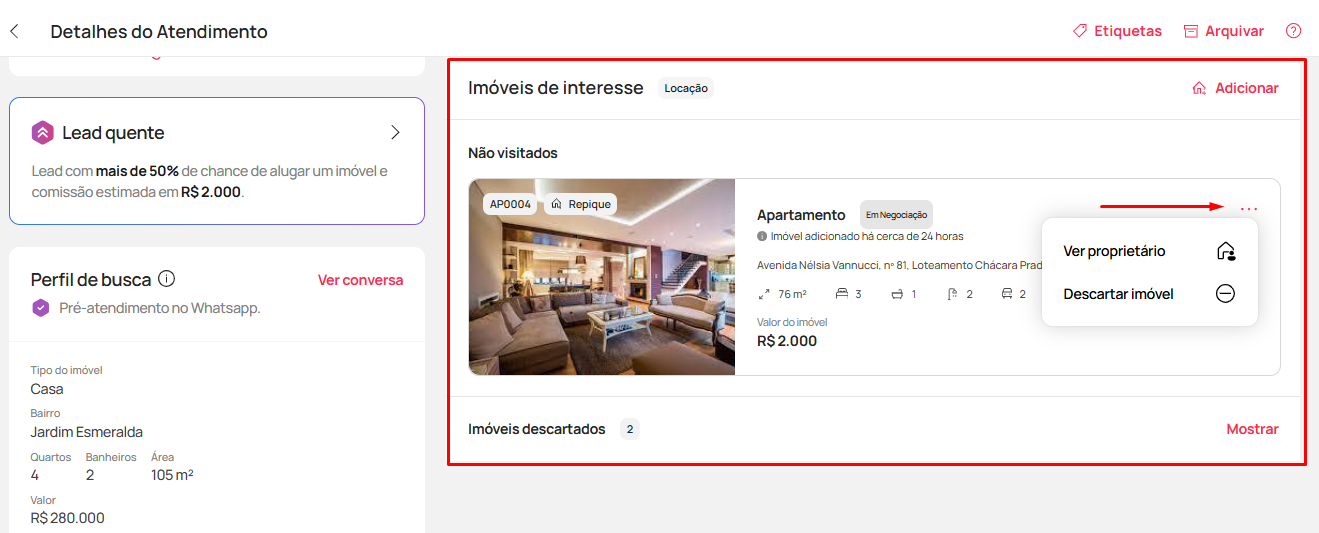Click the house icon beside Adicionar
This screenshot has width=1319, height=533.
coord(1199,88)
